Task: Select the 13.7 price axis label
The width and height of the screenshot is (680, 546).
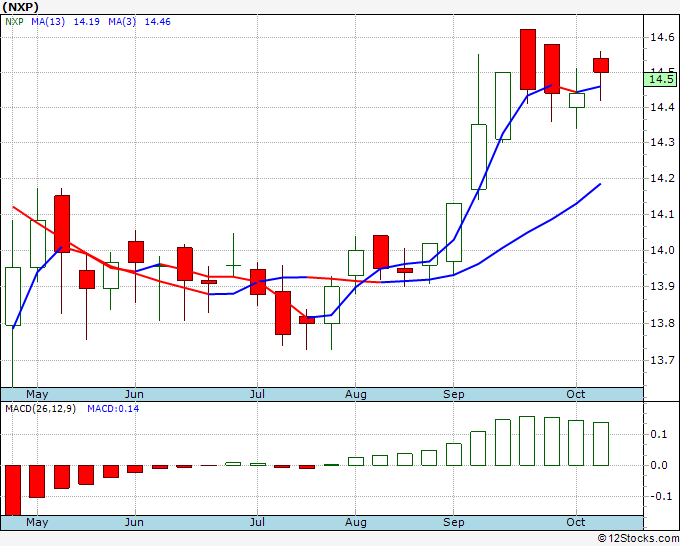Action: tap(662, 360)
